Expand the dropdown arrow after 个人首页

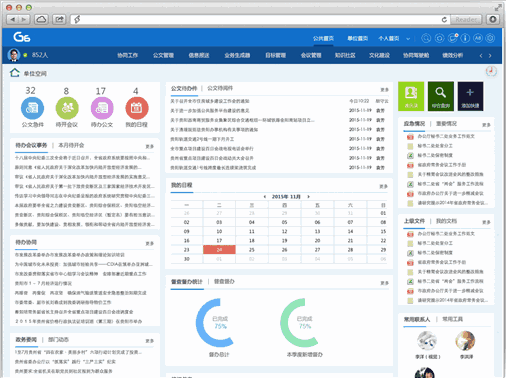[x=408, y=39]
